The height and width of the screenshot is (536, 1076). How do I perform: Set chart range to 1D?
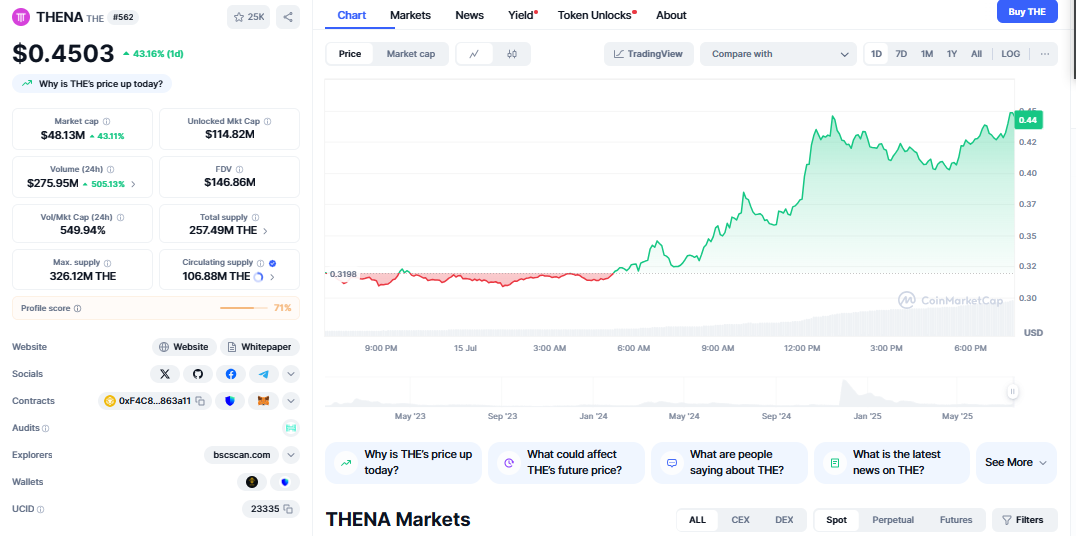click(876, 54)
